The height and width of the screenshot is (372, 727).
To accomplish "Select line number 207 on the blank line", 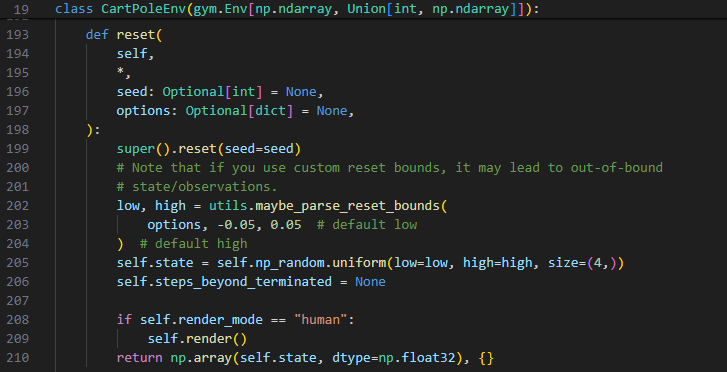I will point(18,301).
